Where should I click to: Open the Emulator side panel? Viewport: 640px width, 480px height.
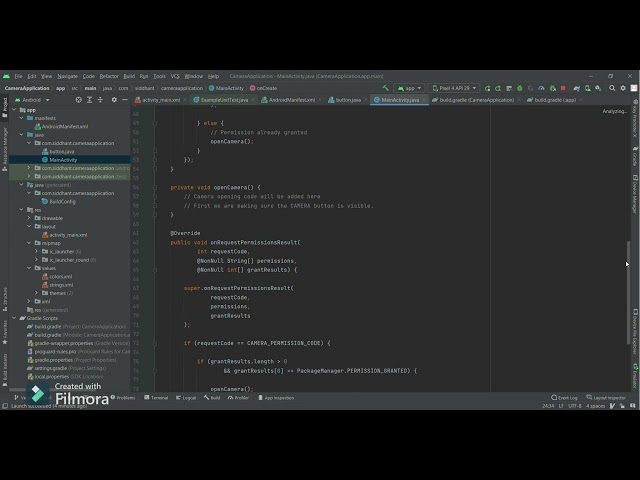click(636, 376)
